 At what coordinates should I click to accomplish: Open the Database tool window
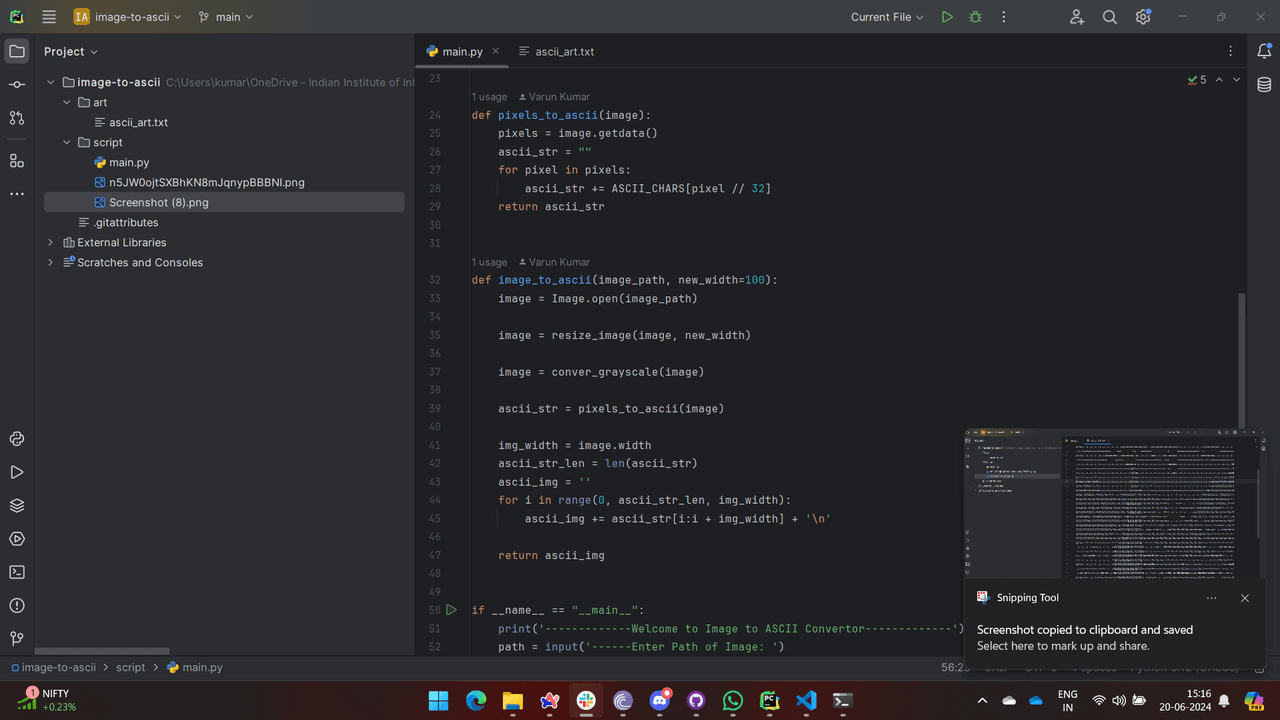pos(1264,85)
